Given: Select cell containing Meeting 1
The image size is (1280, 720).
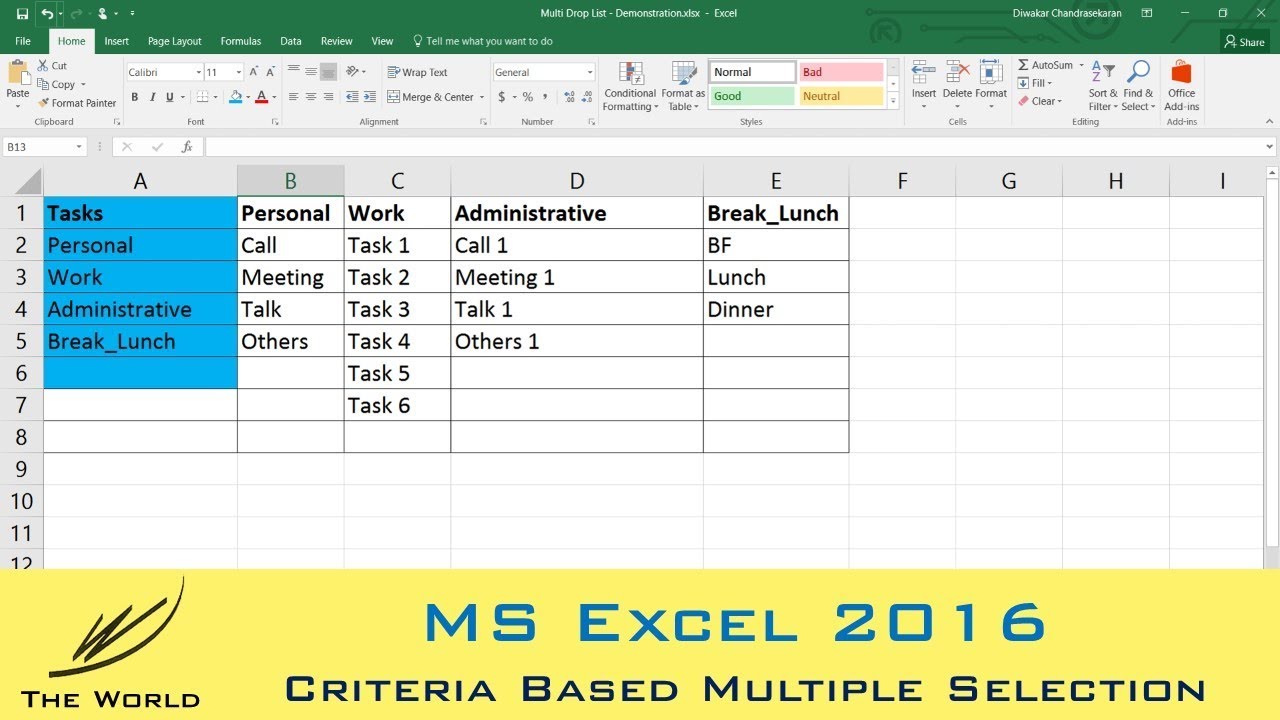Looking at the screenshot, I should pyautogui.click(x=577, y=277).
